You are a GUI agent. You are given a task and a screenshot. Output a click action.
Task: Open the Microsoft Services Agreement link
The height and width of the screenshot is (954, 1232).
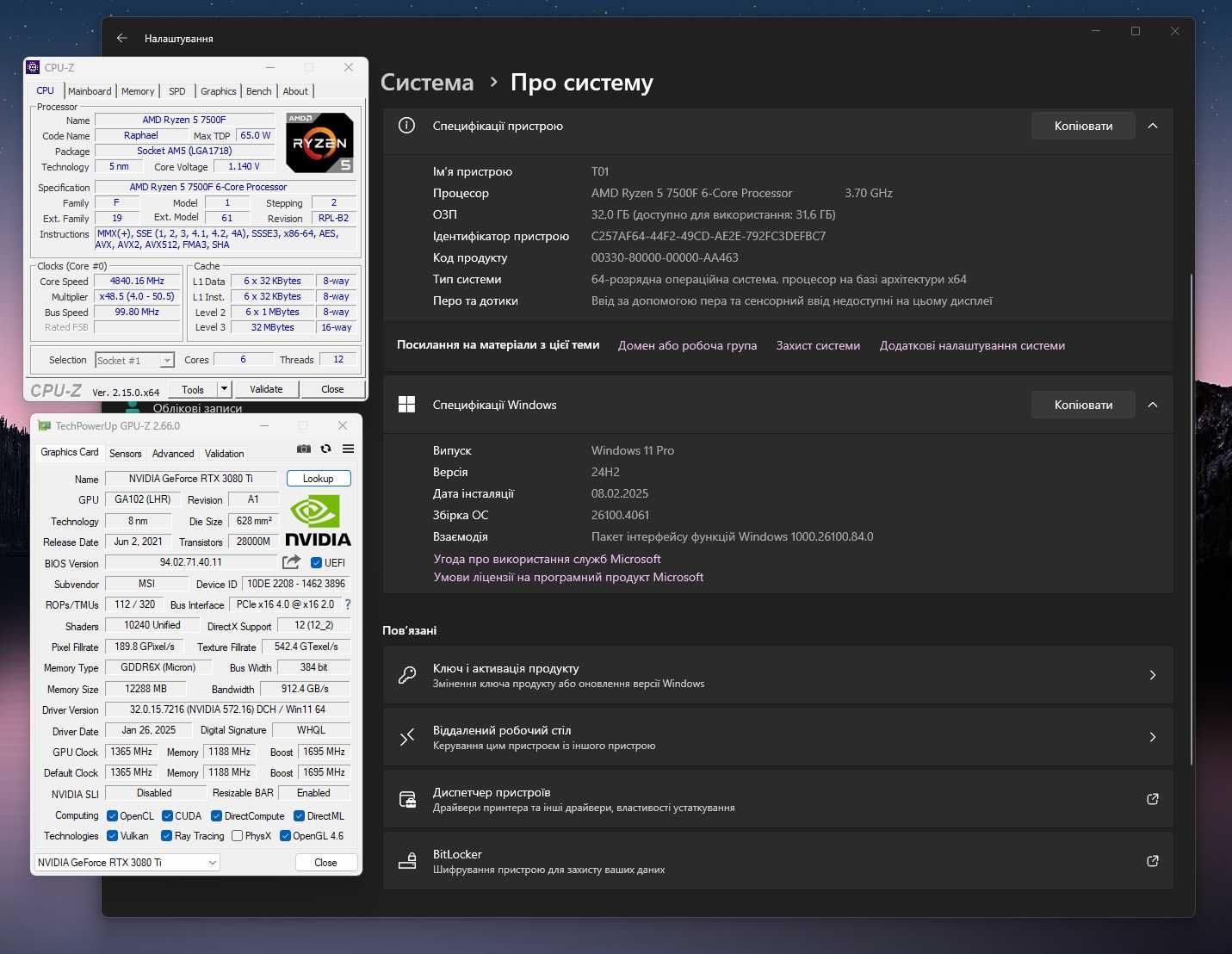coord(547,559)
